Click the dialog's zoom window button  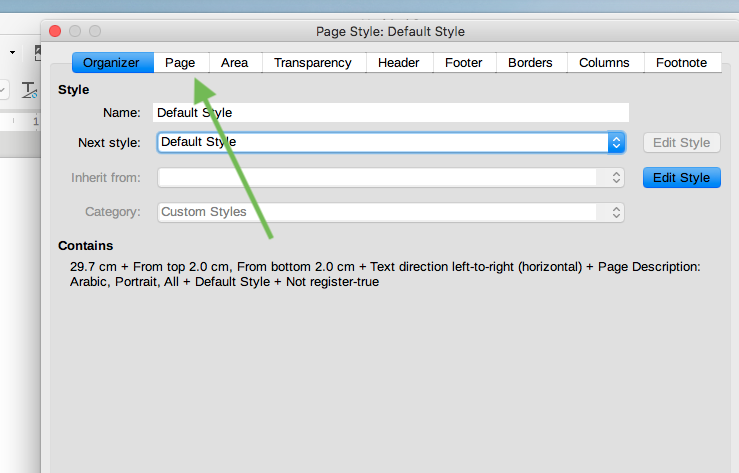coord(95,32)
